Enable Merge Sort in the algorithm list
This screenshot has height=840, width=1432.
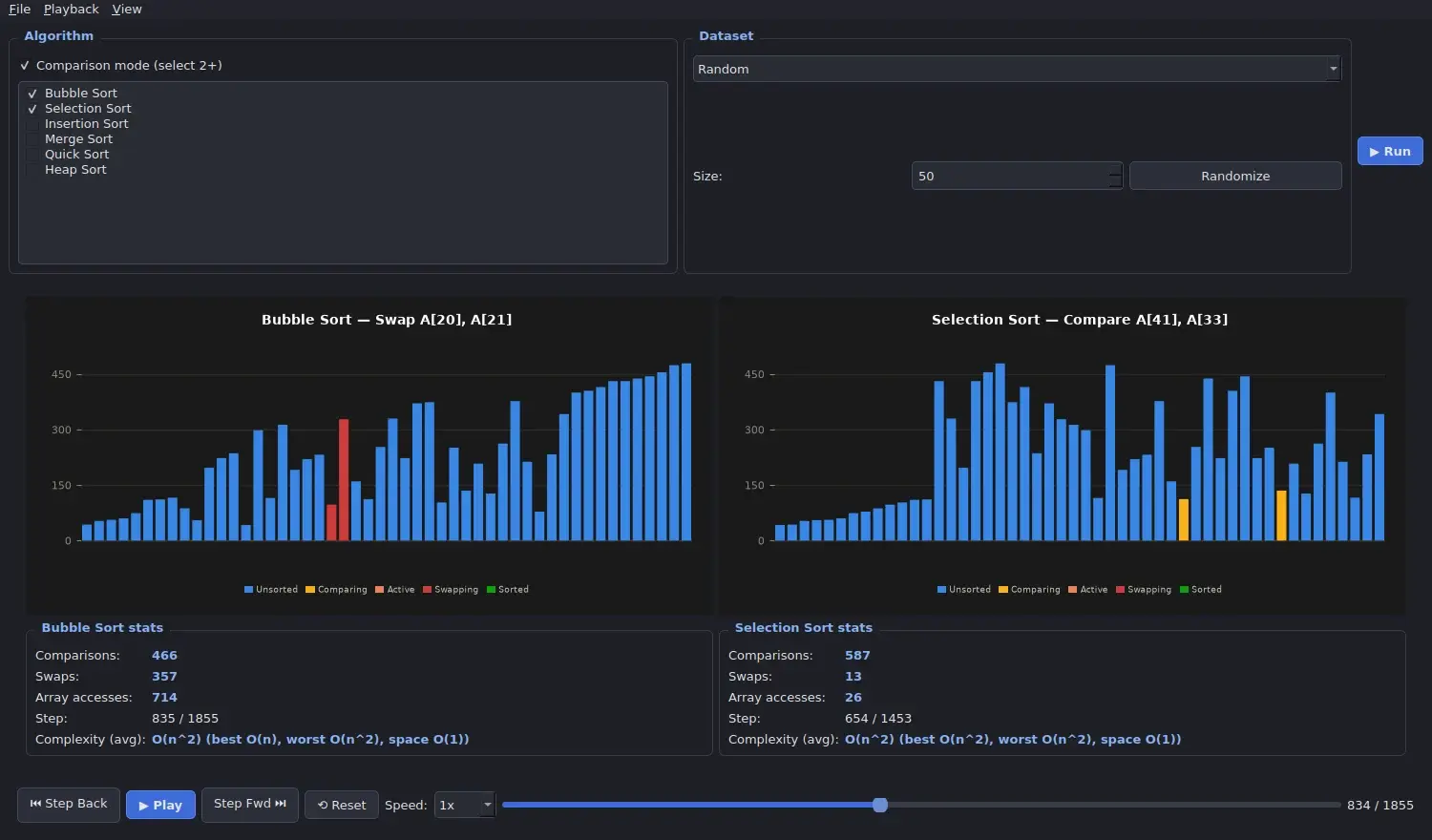pyautogui.click(x=32, y=139)
